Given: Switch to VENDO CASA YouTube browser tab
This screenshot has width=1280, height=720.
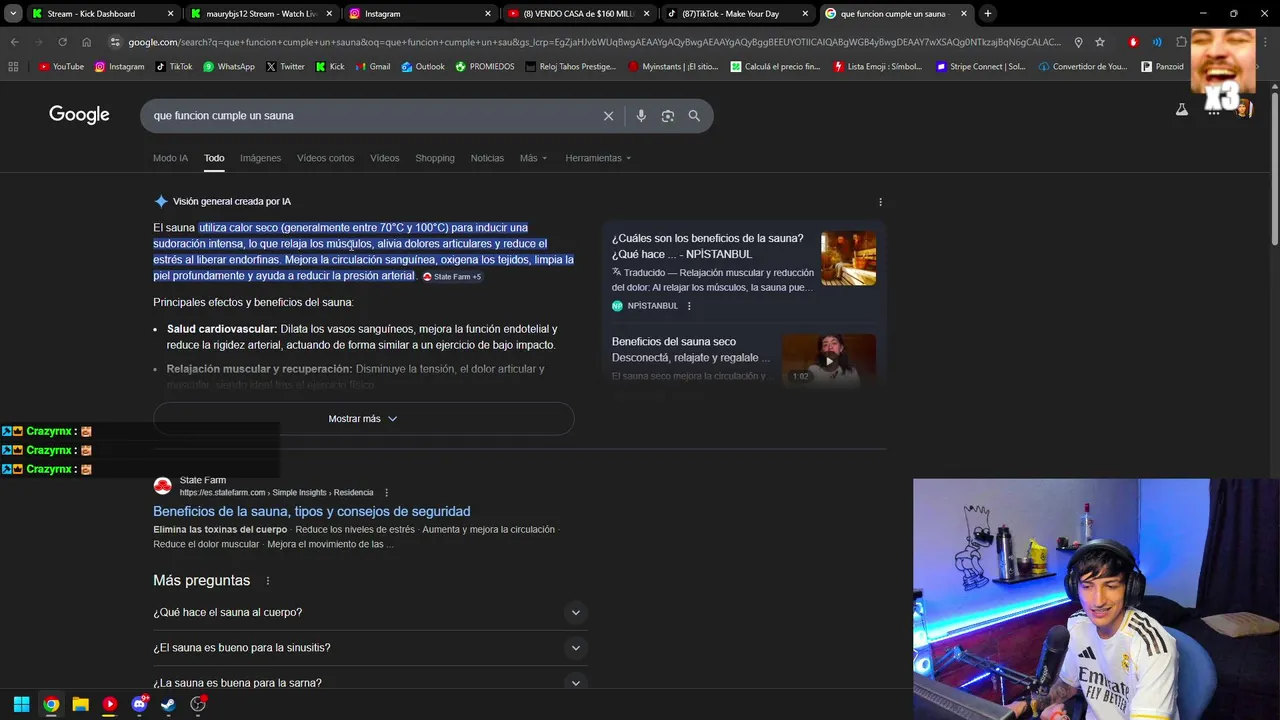Looking at the screenshot, I should (578, 14).
